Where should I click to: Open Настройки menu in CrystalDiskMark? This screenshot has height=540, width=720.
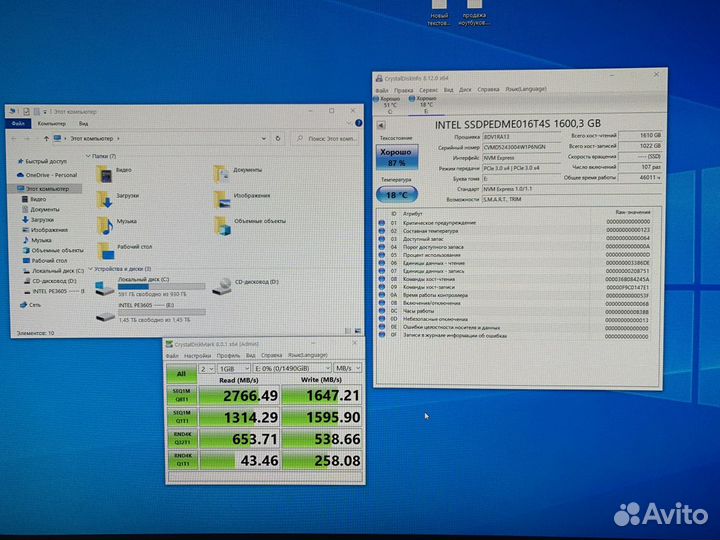197,355
